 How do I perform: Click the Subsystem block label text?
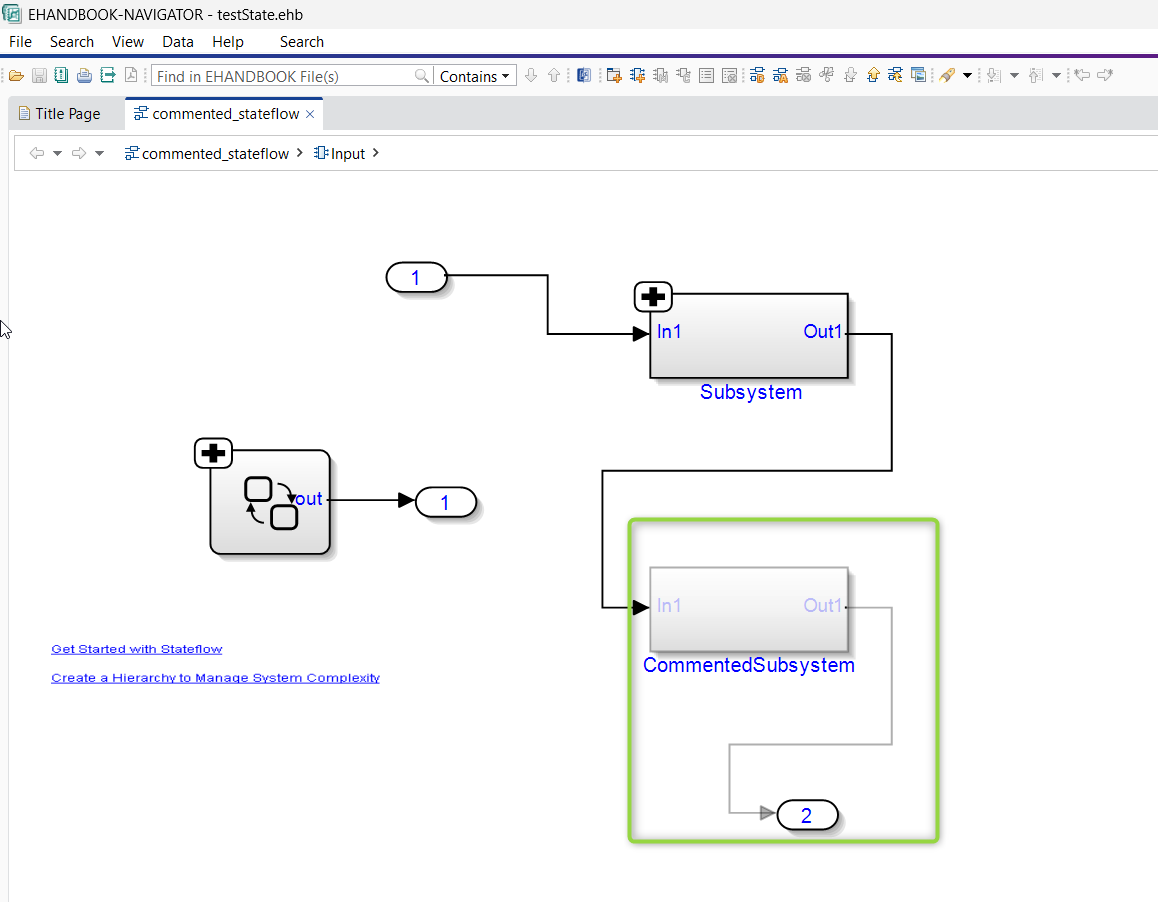751,392
